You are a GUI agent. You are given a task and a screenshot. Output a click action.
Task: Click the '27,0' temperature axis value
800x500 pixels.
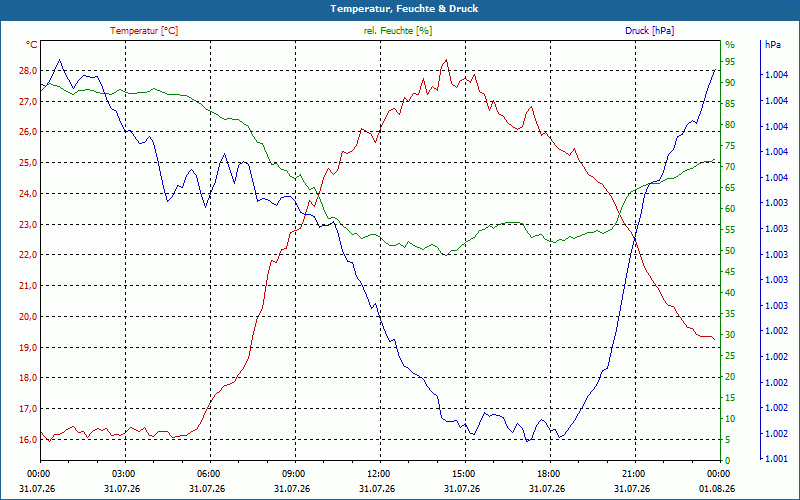pyautogui.click(x=28, y=102)
